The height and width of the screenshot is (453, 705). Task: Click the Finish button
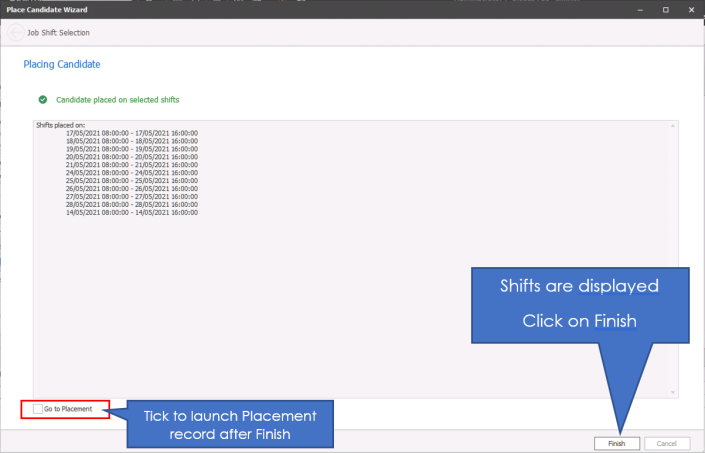point(616,442)
